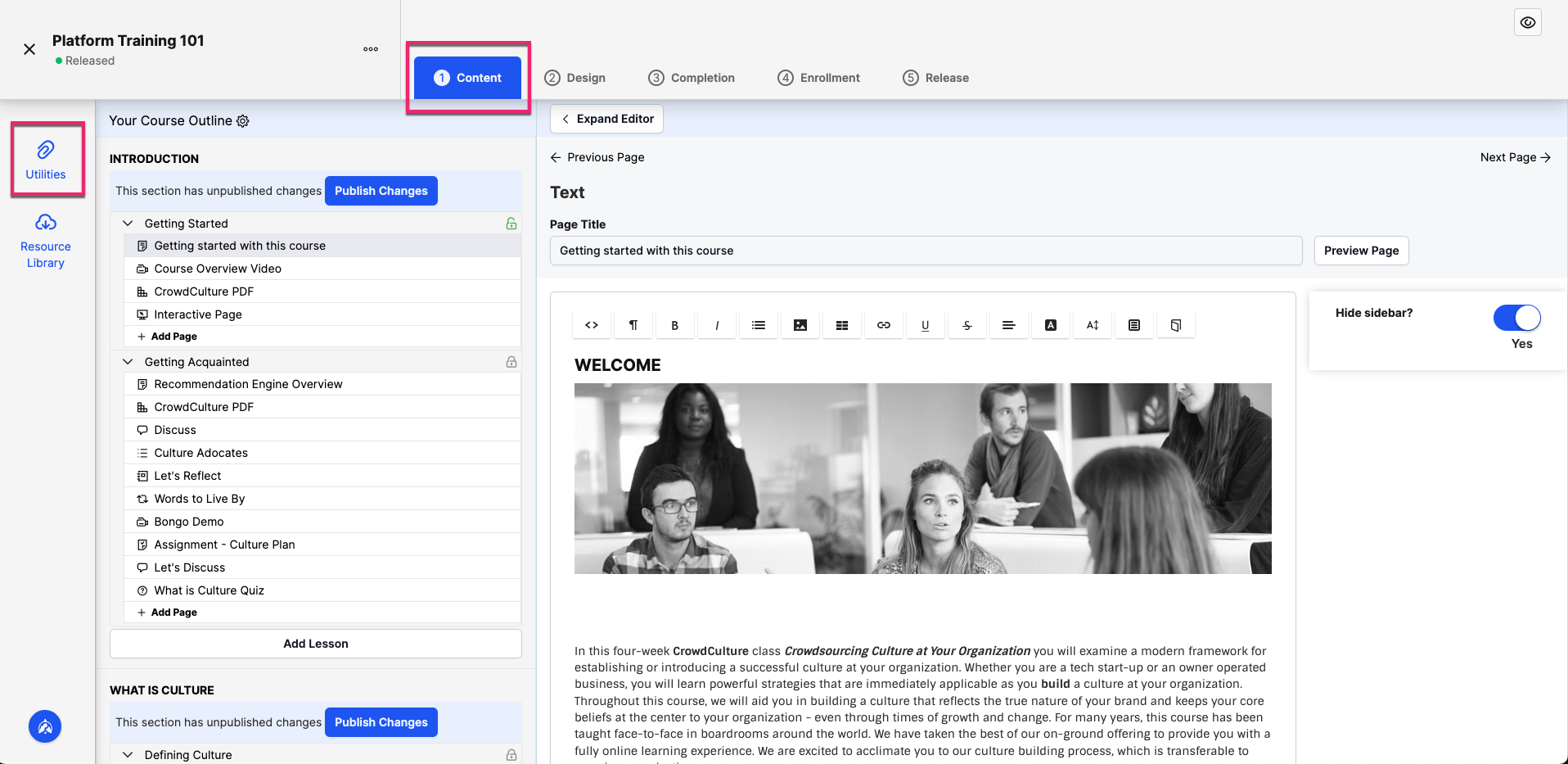The image size is (1568, 764).
Task: Toggle strikethrough formatting
Action: (967, 325)
